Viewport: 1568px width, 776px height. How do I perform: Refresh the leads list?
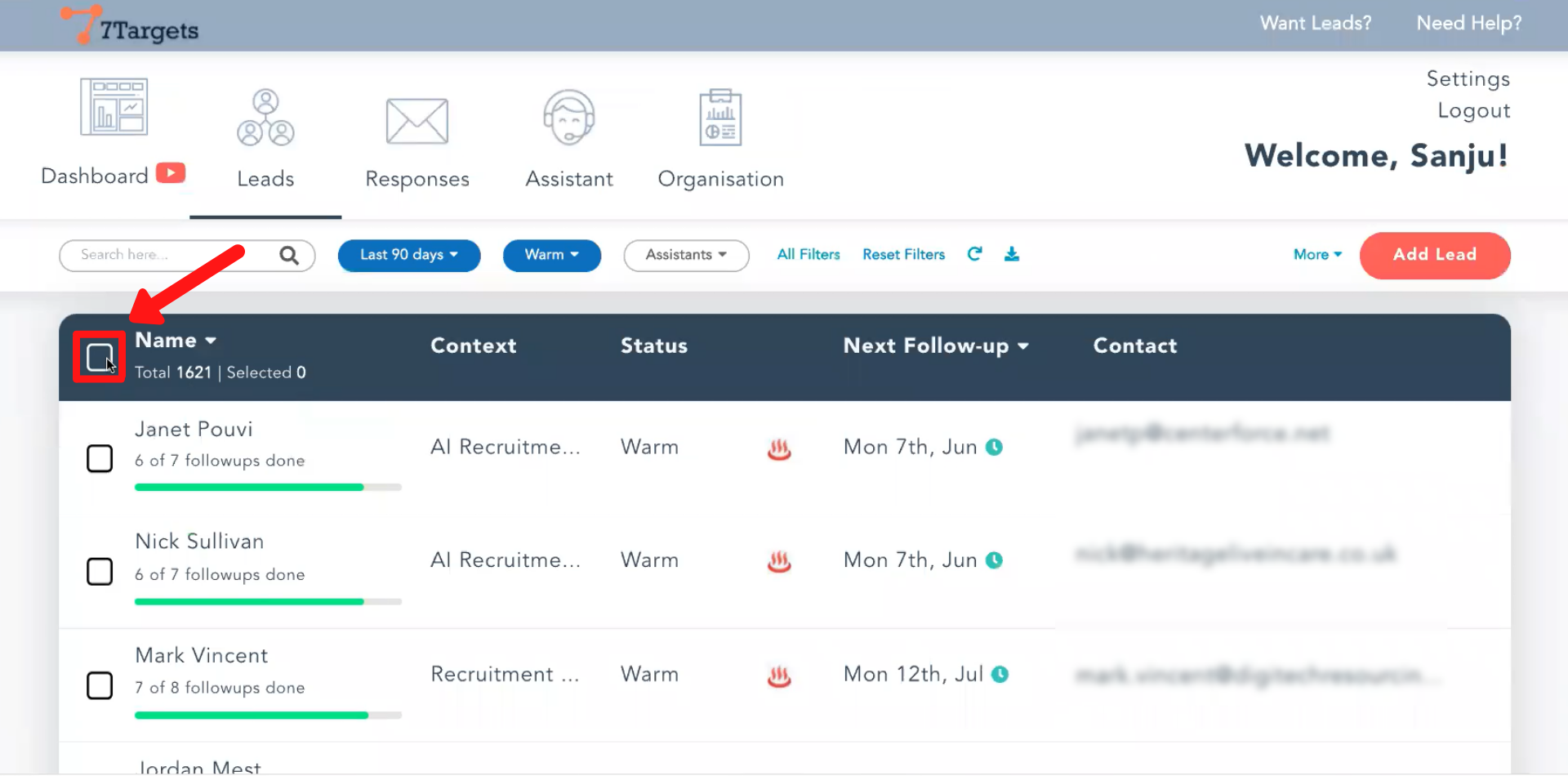pyautogui.click(x=974, y=254)
